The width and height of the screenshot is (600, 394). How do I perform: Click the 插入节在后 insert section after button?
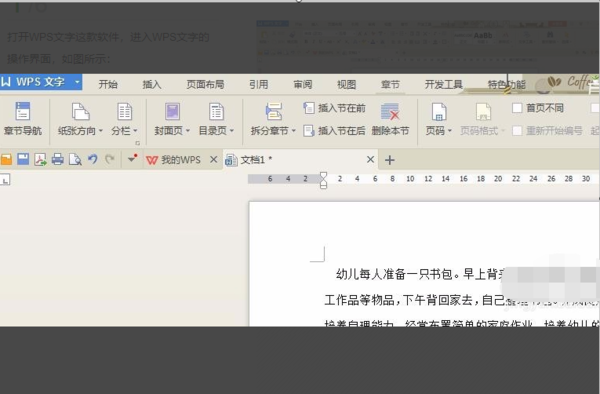(334, 131)
